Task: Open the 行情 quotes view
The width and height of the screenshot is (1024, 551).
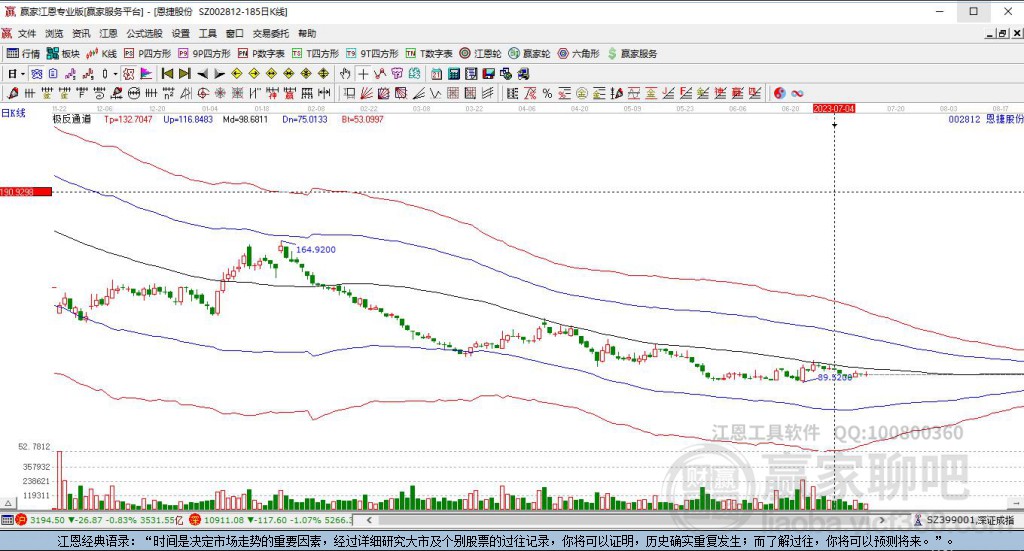Action: 24,54
